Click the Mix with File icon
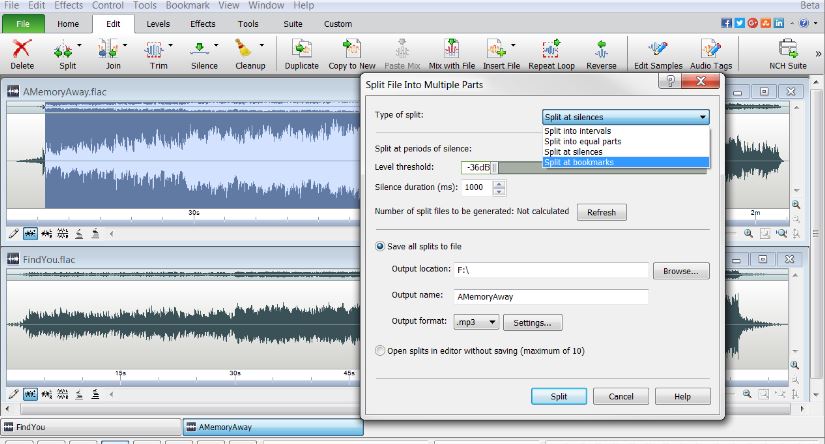The height and width of the screenshot is (444, 825). [451, 49]
